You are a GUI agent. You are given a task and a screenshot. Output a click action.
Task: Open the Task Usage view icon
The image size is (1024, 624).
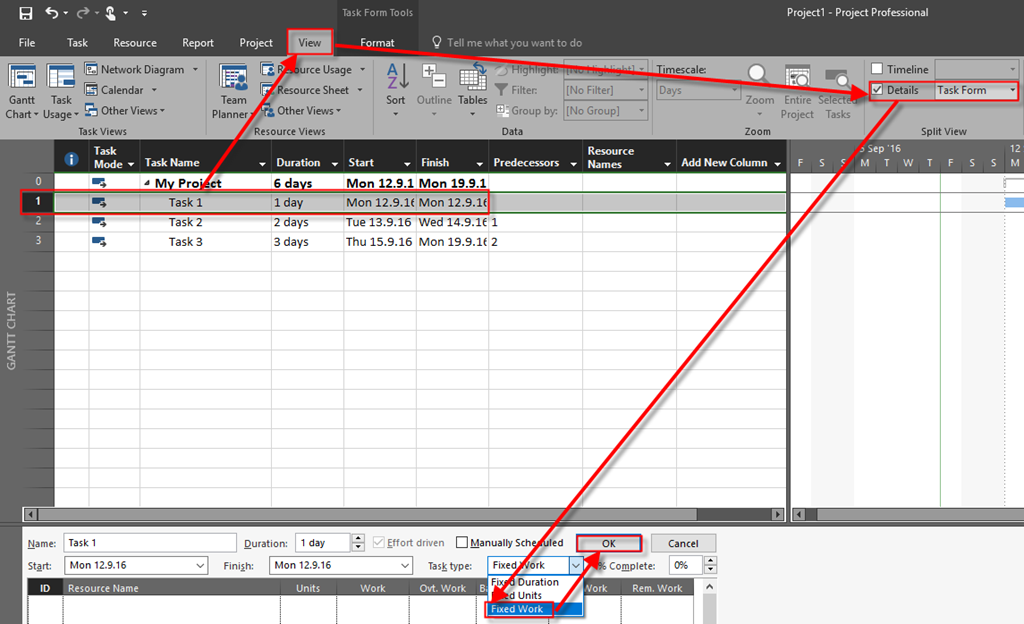(61, 78)
